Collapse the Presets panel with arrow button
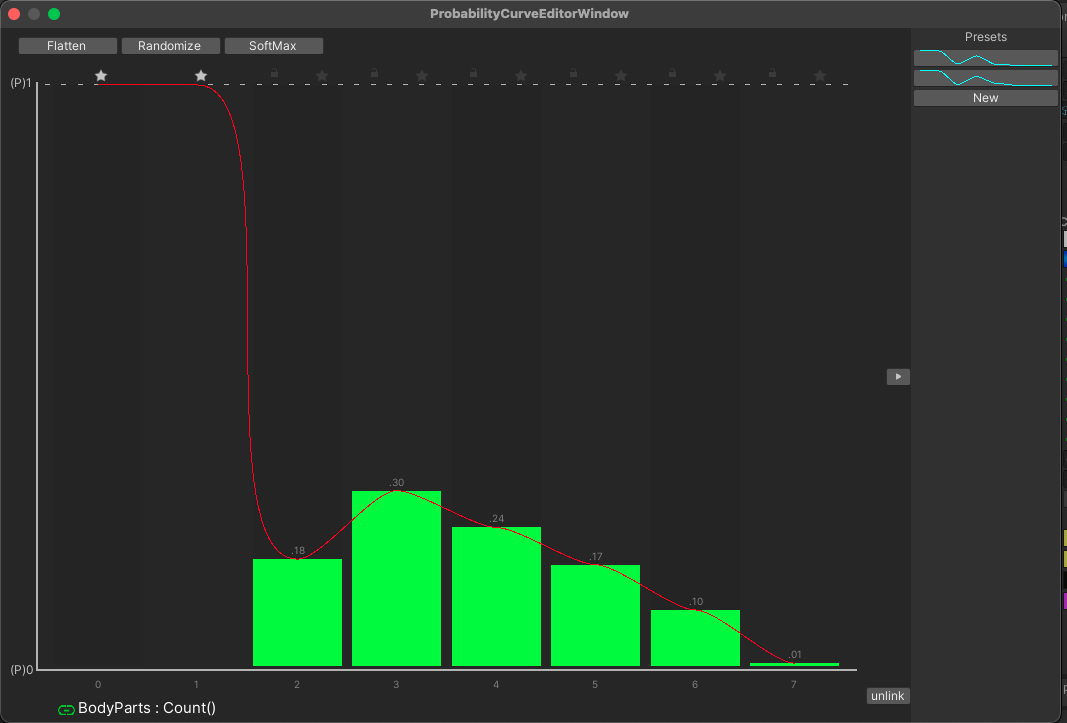Image resolution: width=1067 pixels, height=723 pixels. [898, 377]
